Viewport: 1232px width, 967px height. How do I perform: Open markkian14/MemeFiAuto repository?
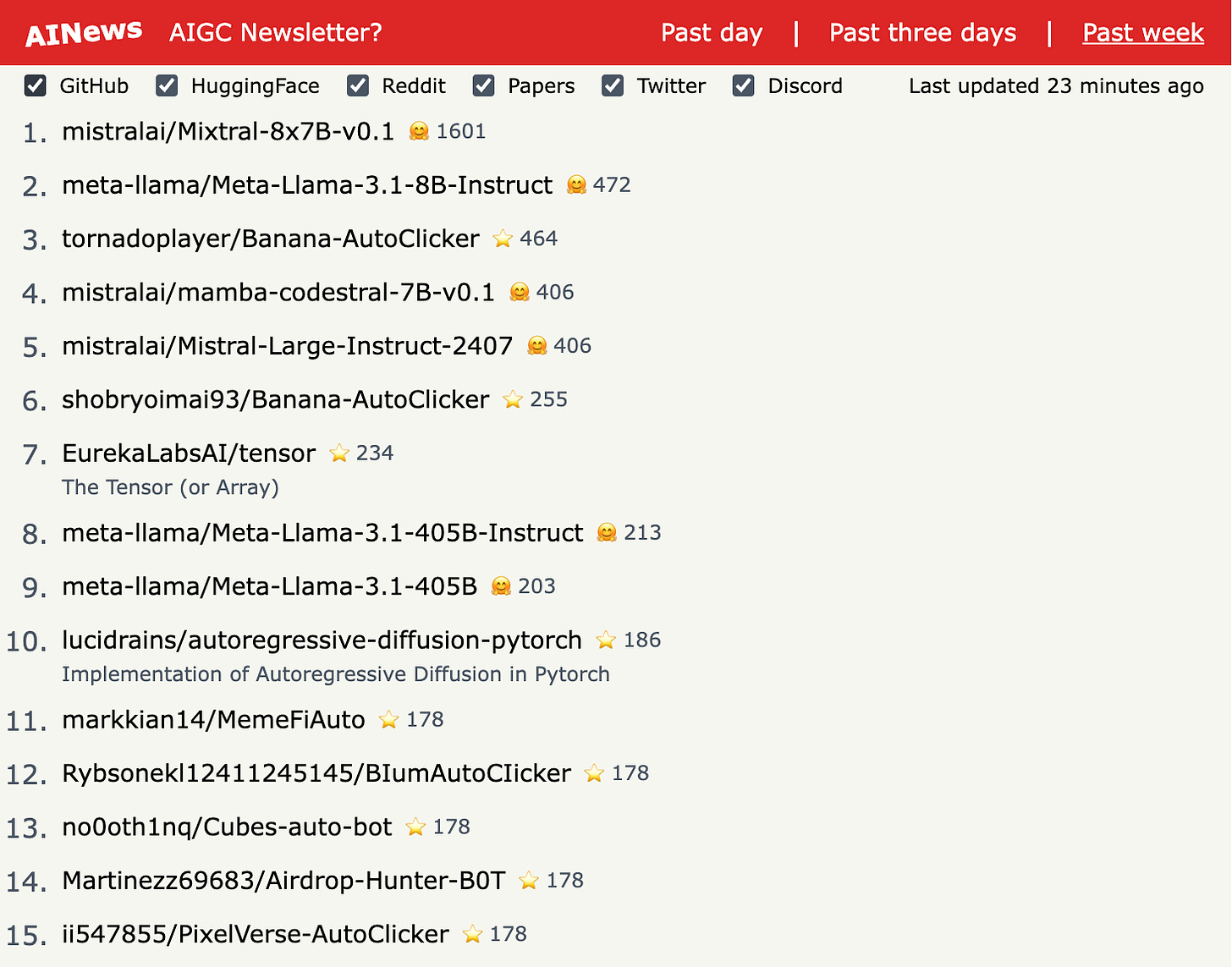213,719
